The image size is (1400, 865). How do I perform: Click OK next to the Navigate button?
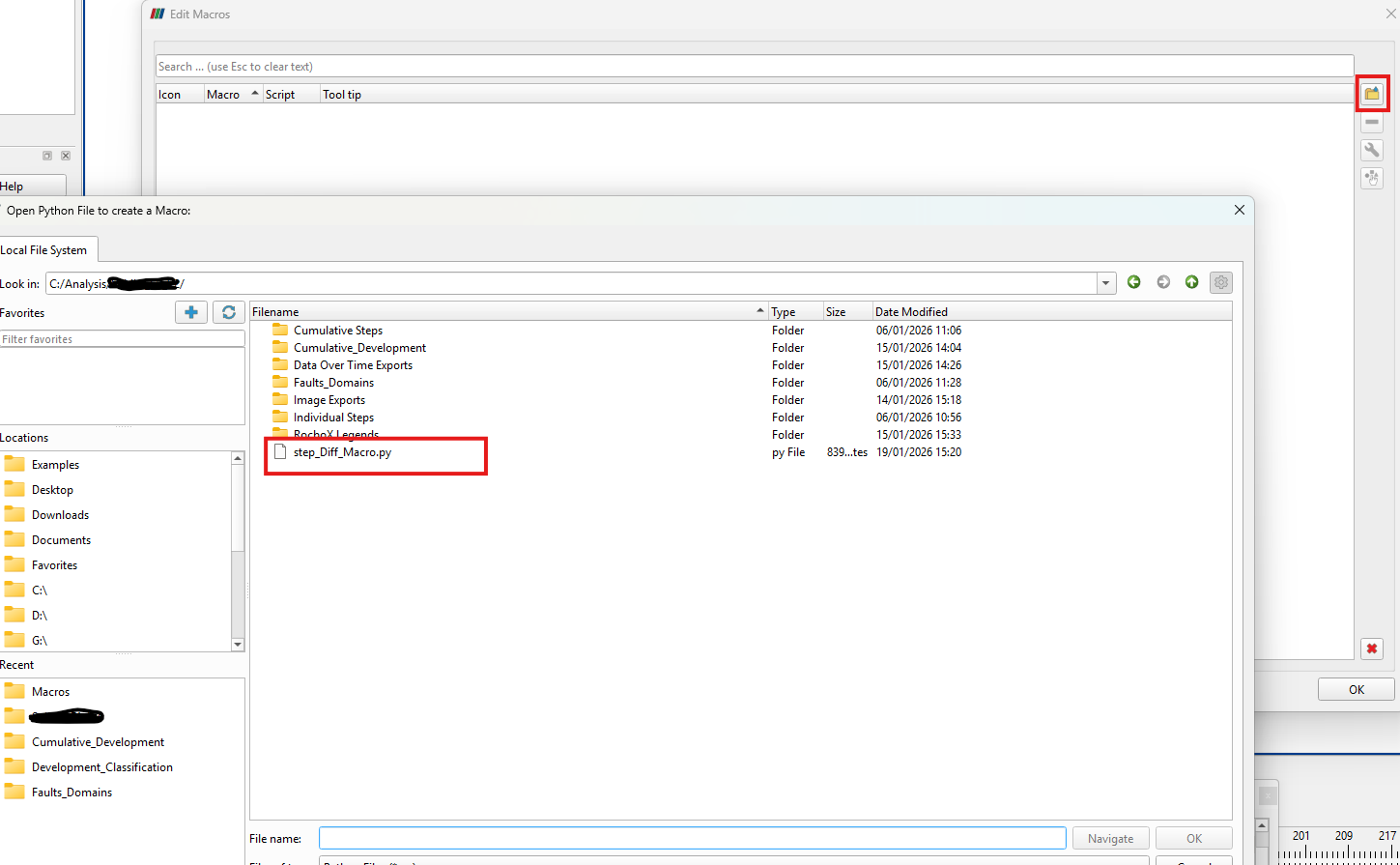pyautogui.click(x=1194, y=838)
